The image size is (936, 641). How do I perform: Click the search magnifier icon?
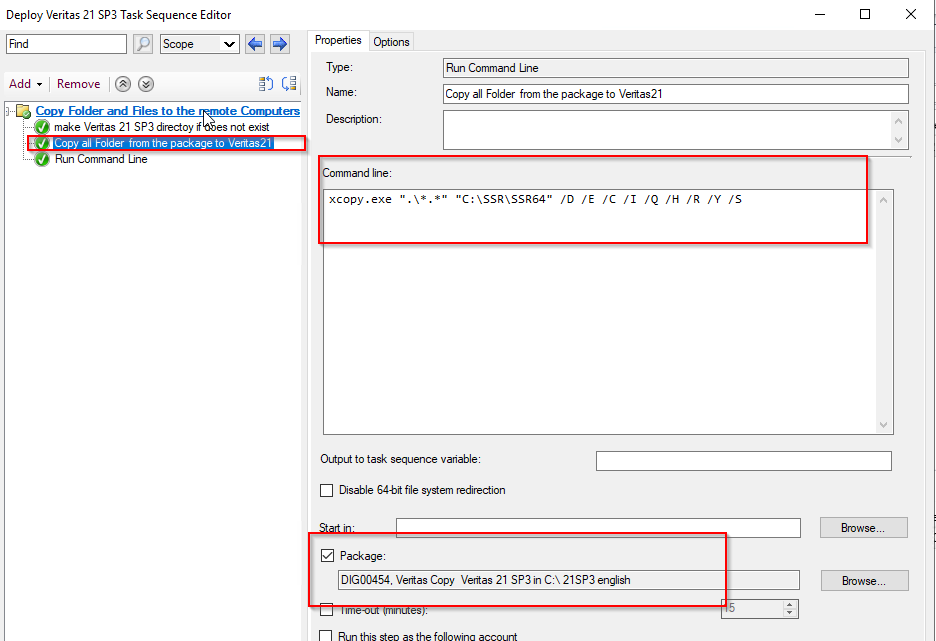143,44
